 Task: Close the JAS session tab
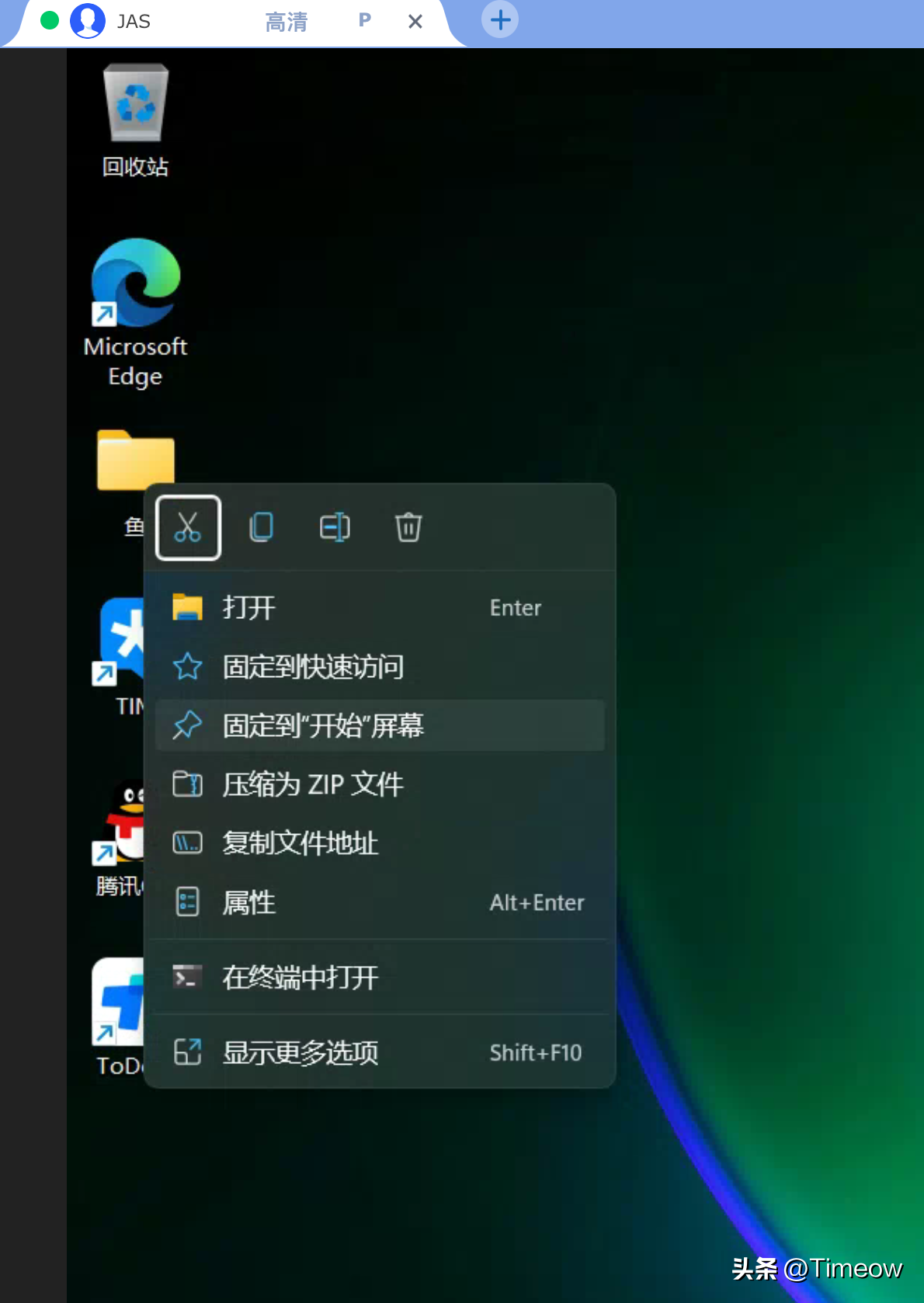coord(415,22)
